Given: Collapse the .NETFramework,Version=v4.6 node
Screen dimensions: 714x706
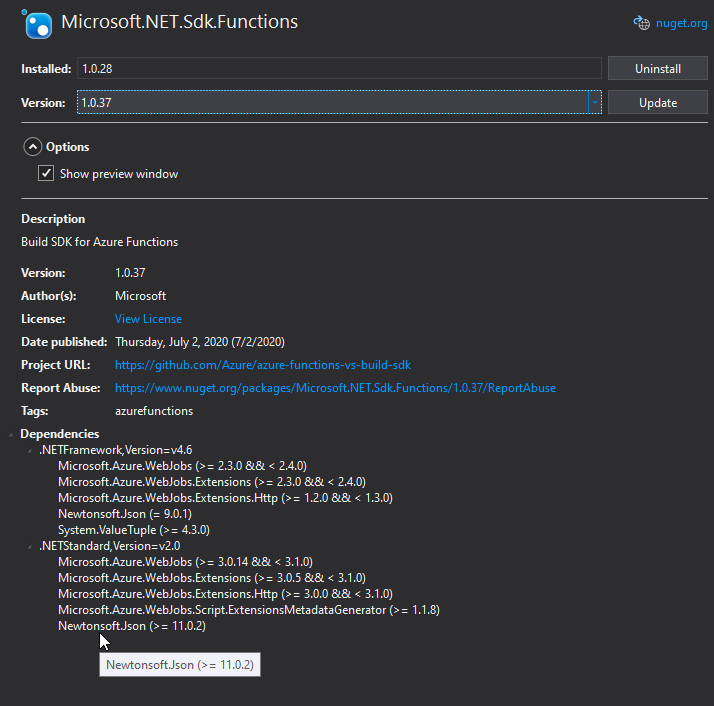Looking at the screenshot, I should tap(30, 451).
